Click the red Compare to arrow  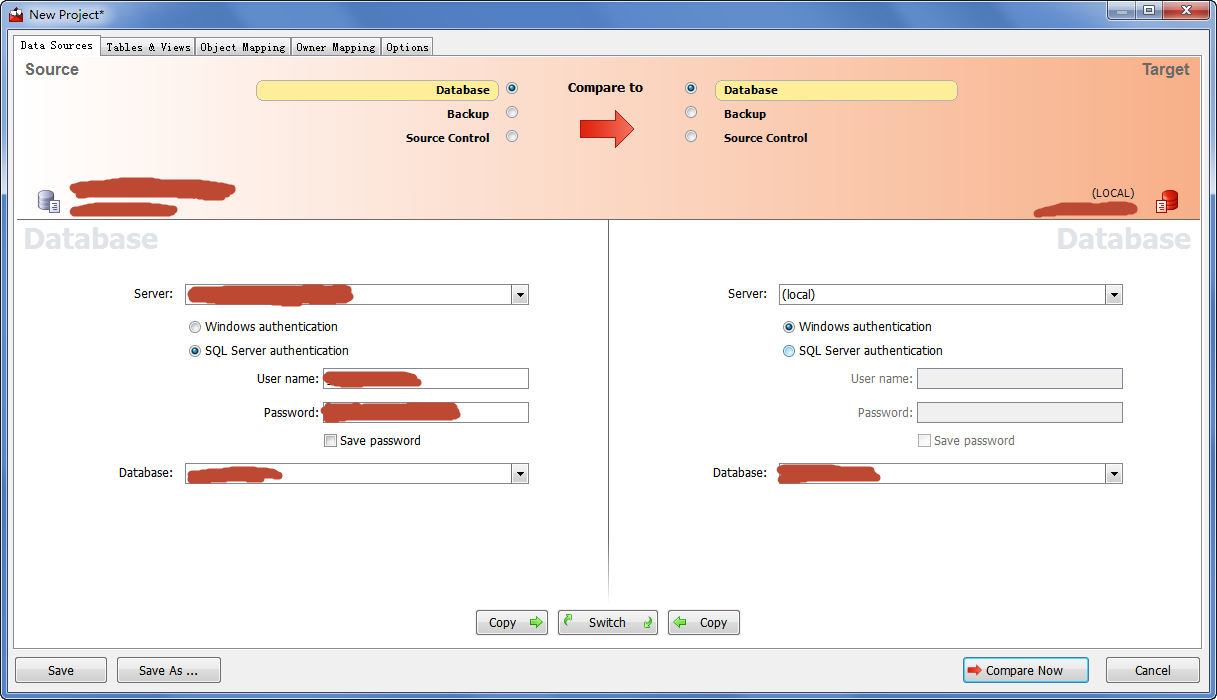tap(607, 128)
